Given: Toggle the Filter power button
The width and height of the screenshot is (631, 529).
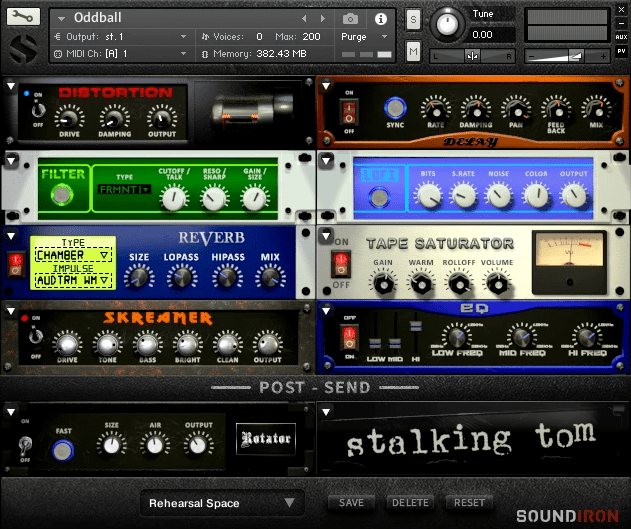Looking at the screenshot, I should pos(62,195).
